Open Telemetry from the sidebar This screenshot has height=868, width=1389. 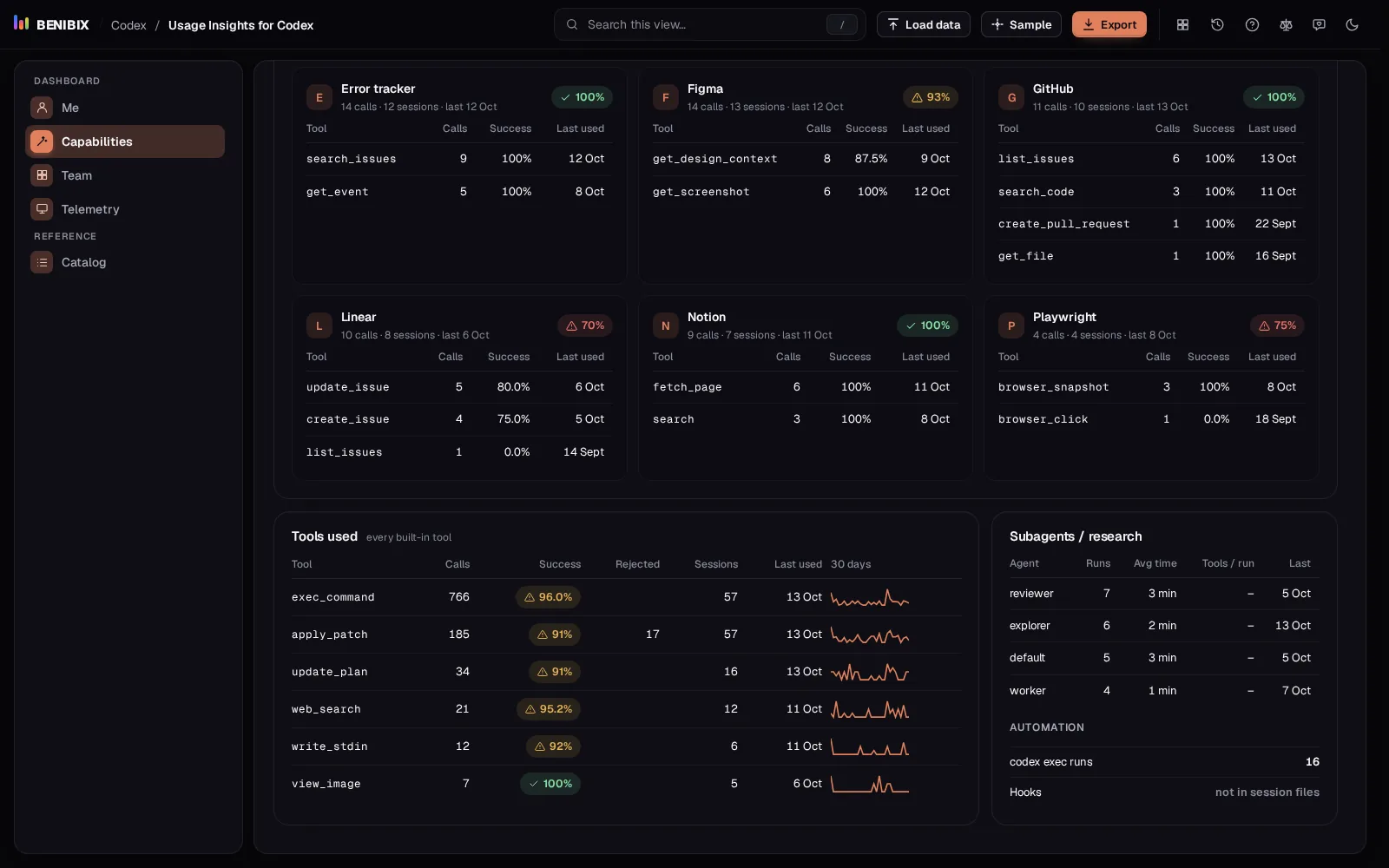[125, 209]
